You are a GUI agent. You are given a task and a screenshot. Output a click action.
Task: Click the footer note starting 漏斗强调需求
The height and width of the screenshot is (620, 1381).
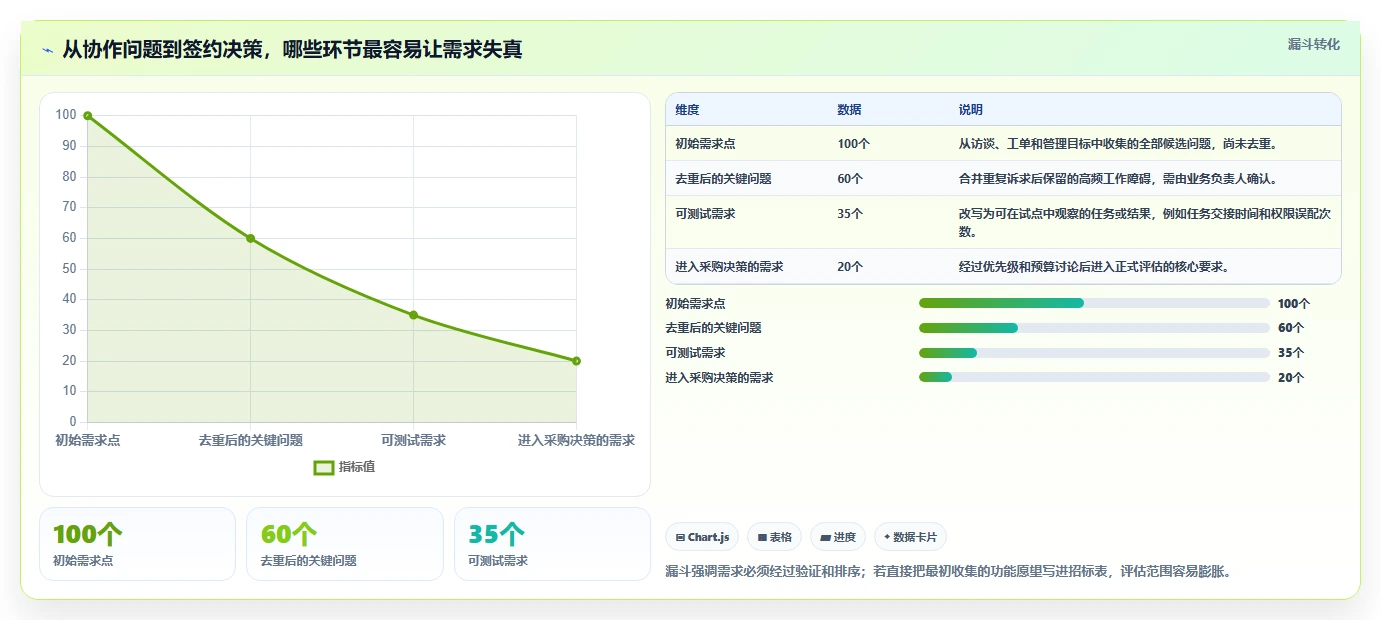coord(948,572)
